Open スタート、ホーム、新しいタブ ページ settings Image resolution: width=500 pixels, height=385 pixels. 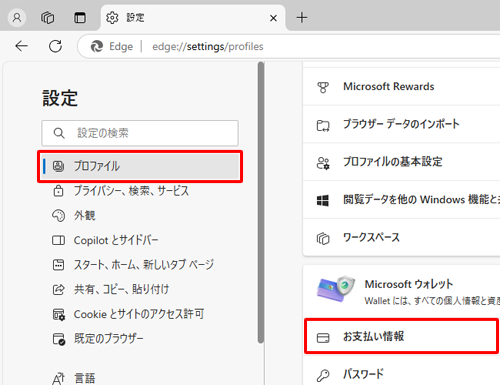tap(140, 265)
